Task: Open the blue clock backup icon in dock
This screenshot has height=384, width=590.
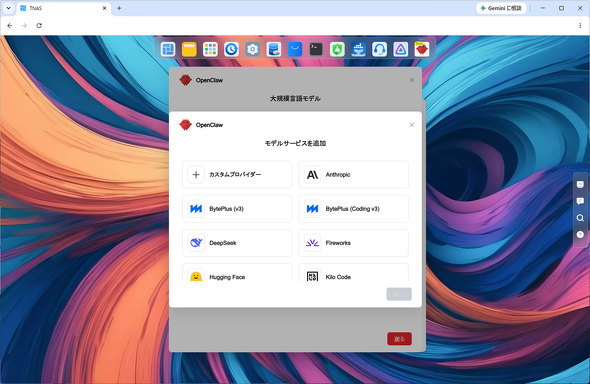Action: coord(231,49)
